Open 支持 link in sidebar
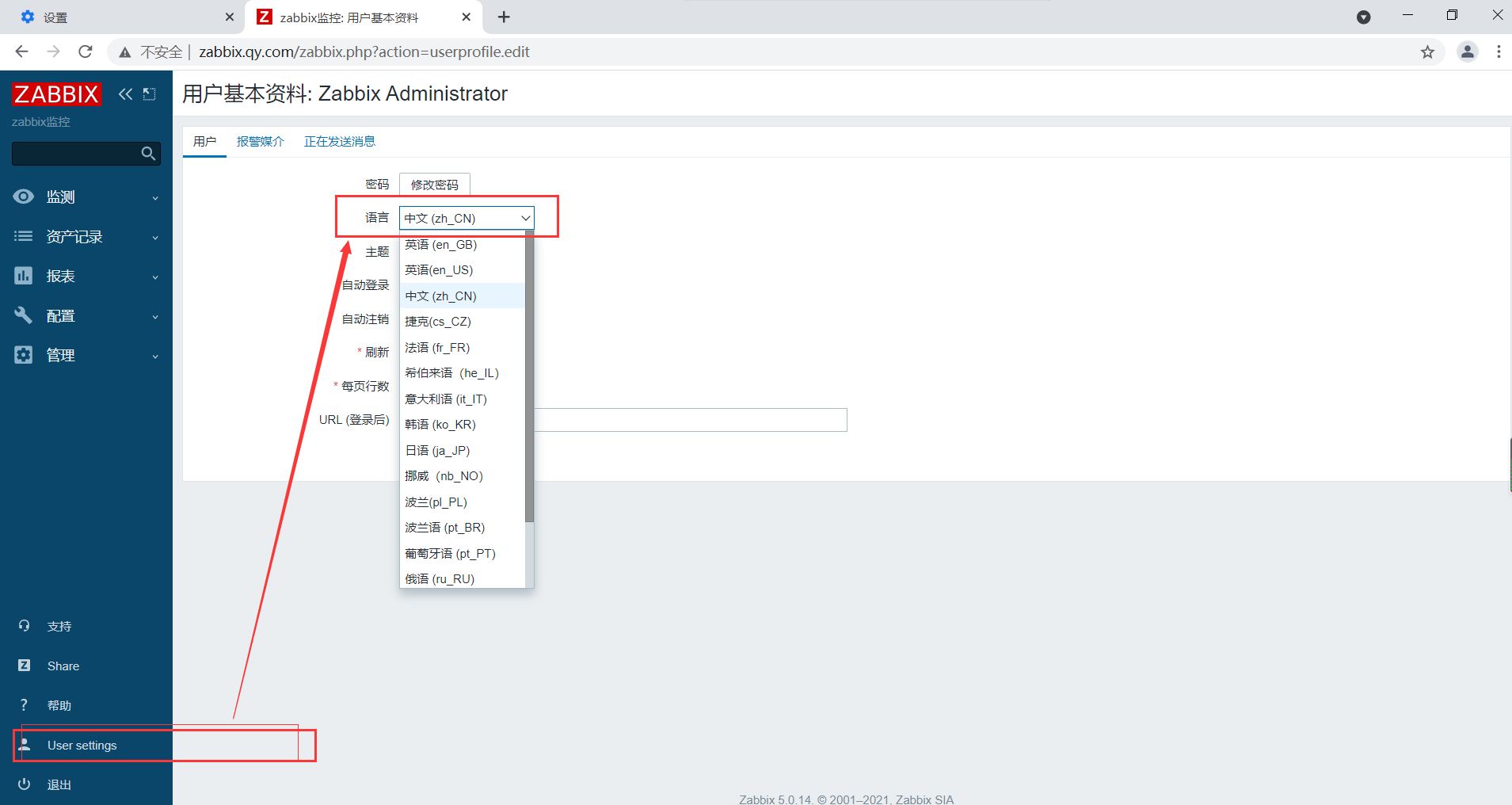The height and width of the screenshot is (805, 1512). coord(59,627)
